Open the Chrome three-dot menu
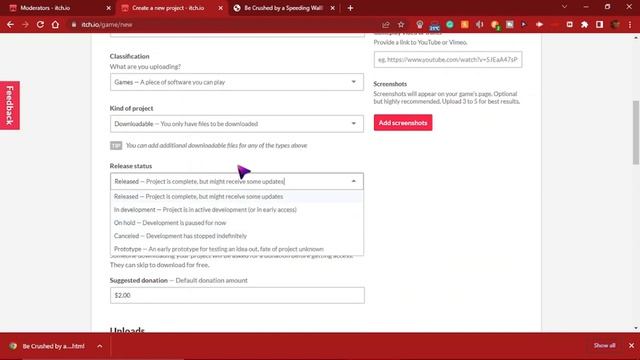Screen dimensions: 640x360 (x=630, y=24)
